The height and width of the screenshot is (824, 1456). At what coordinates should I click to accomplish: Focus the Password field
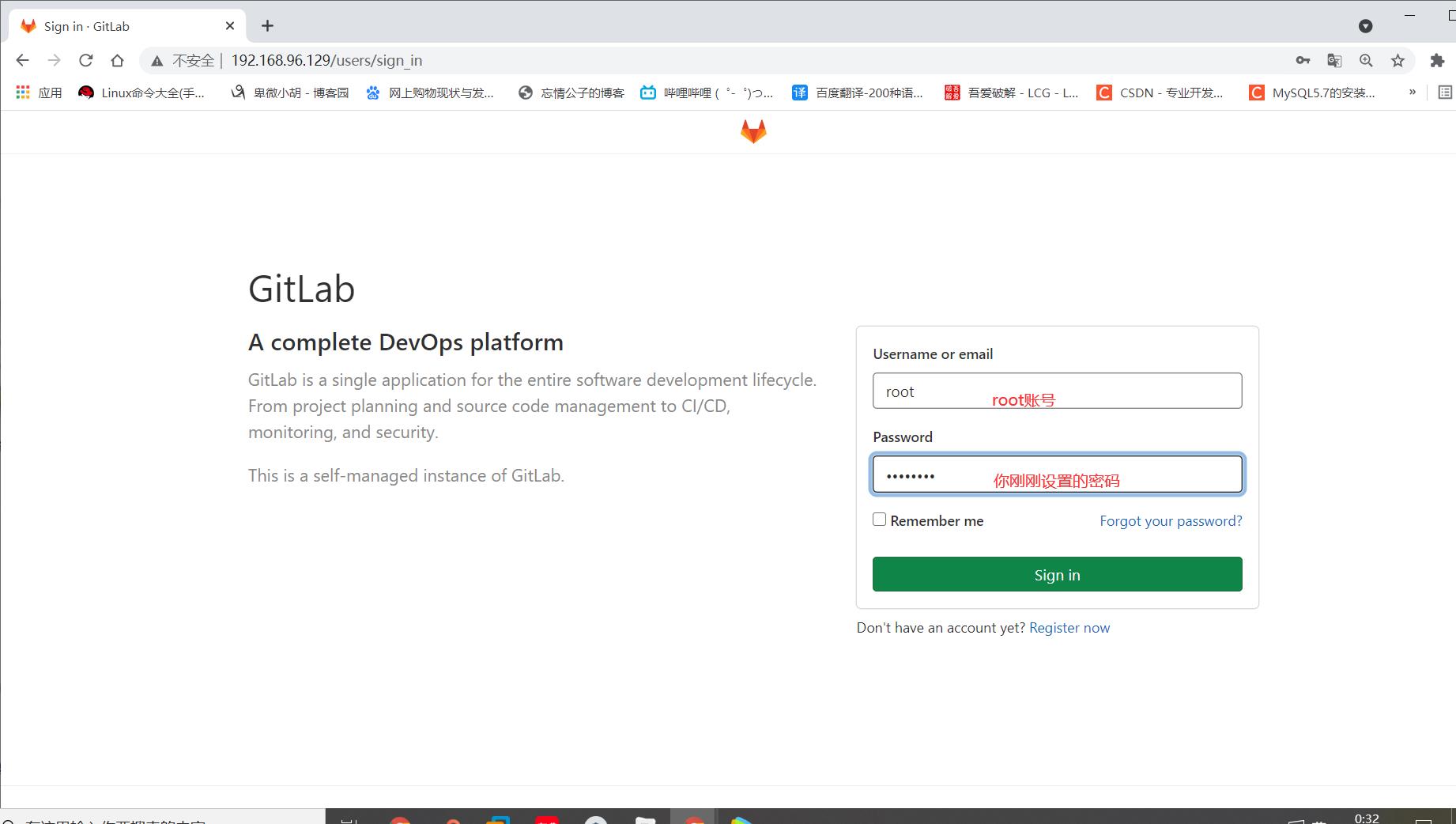pos(1057,474)
